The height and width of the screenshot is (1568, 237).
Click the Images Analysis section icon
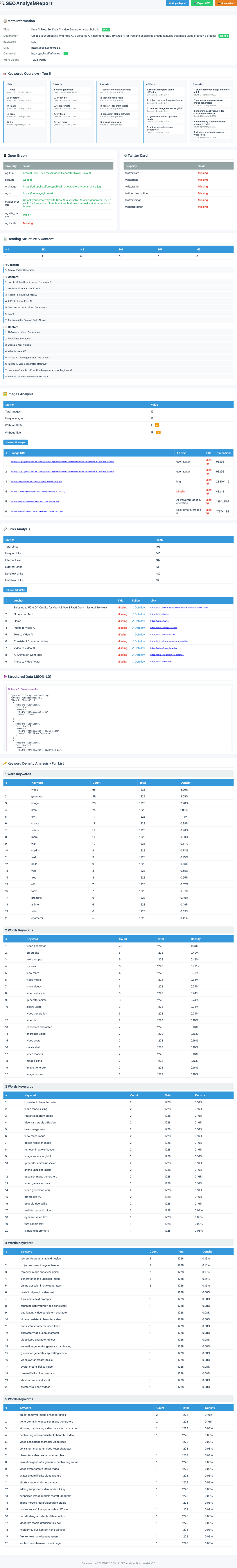(5, 394)
